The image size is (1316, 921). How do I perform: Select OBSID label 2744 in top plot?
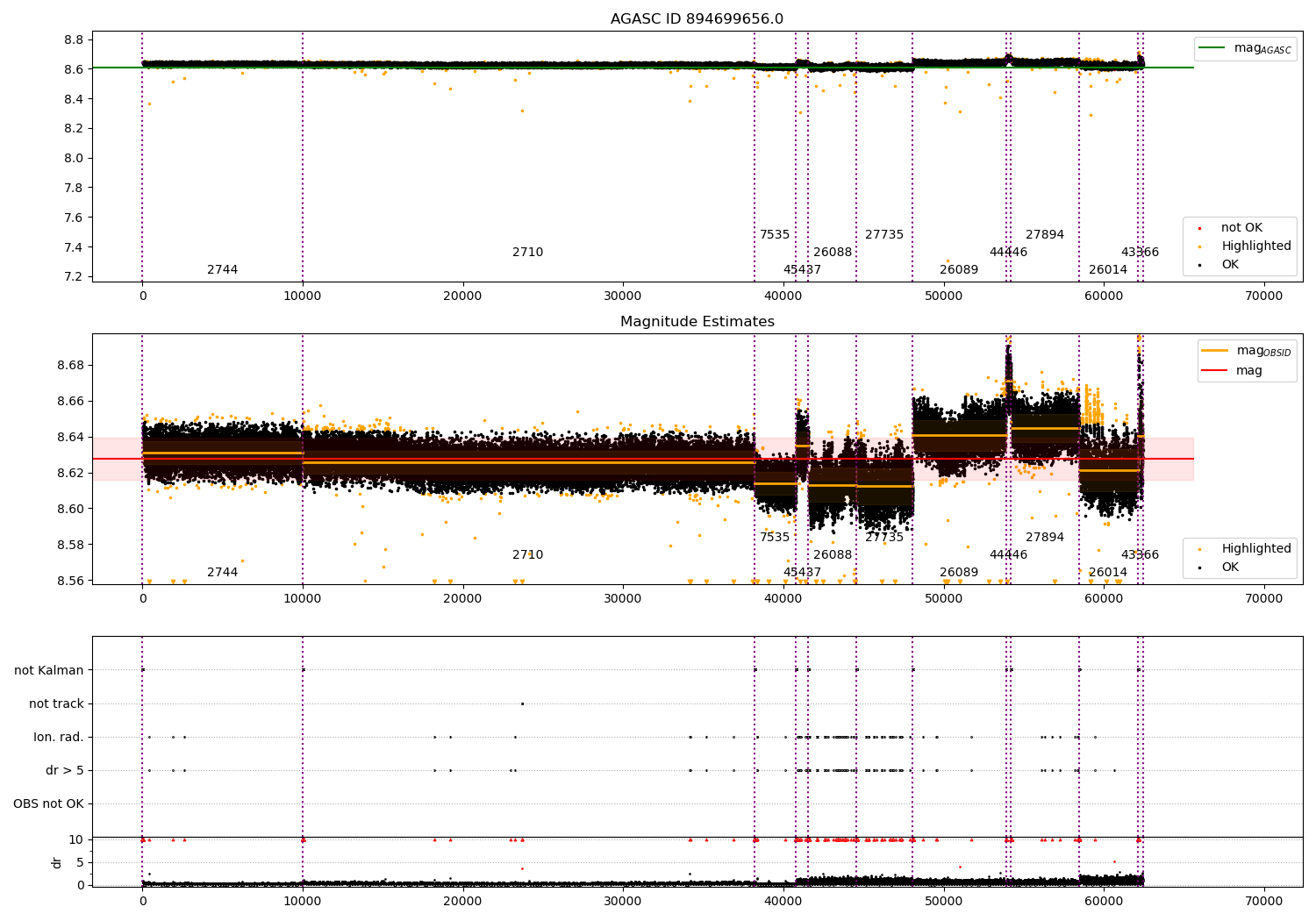click(222, 270)
